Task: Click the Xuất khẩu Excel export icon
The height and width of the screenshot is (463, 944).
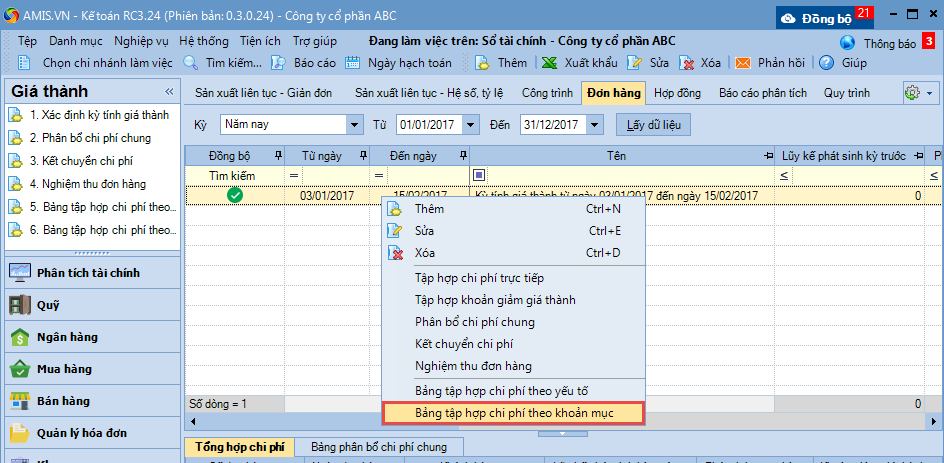Action: 549,62
